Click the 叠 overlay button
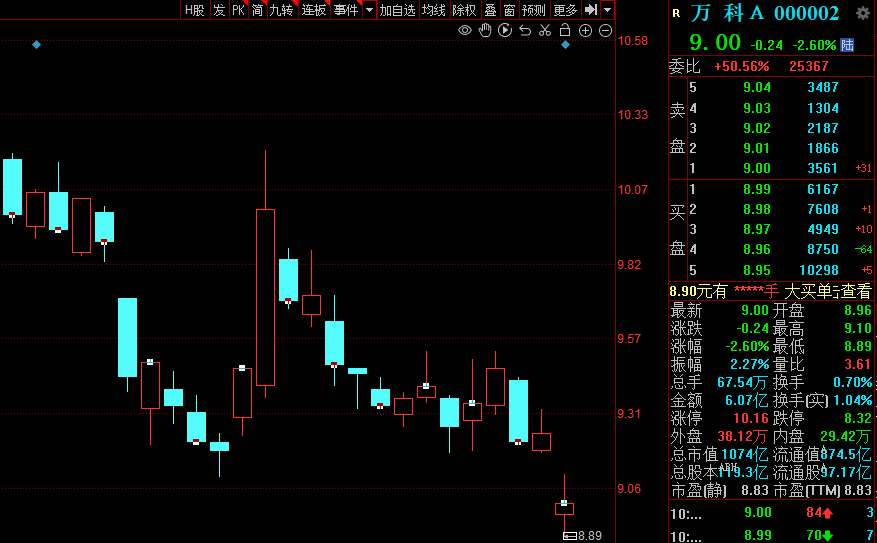The height and width of the screenshot is (543, 877). click(x=491, y=10)
